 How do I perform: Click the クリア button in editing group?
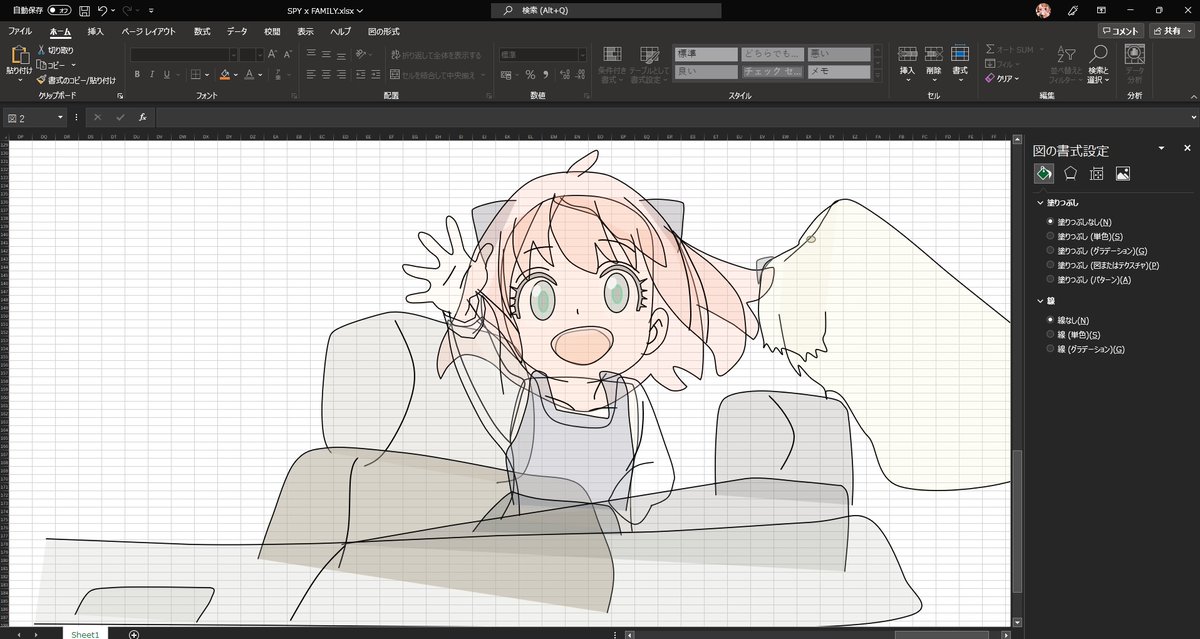pos(1002,77)
